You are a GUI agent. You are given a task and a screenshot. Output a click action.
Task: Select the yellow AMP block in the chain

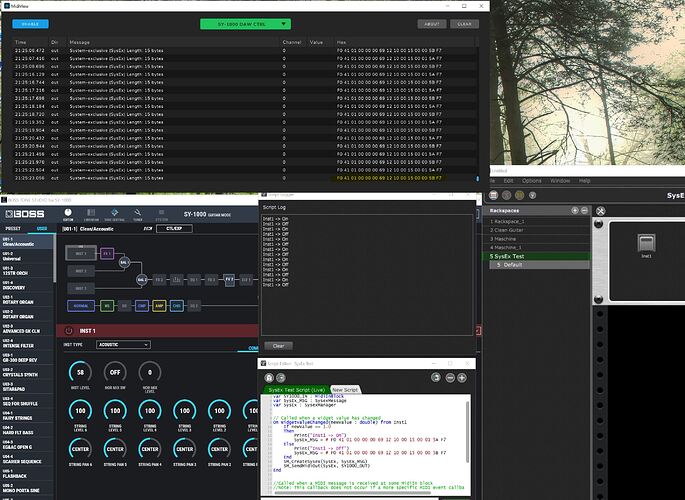pyautogui.click(x=159, y=306)
